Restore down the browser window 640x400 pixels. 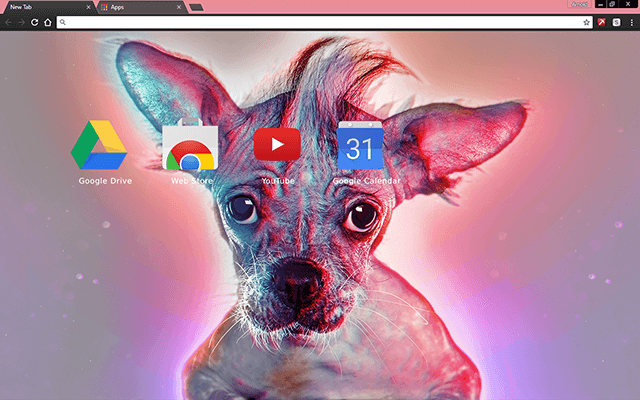click(x=611, y=5)
